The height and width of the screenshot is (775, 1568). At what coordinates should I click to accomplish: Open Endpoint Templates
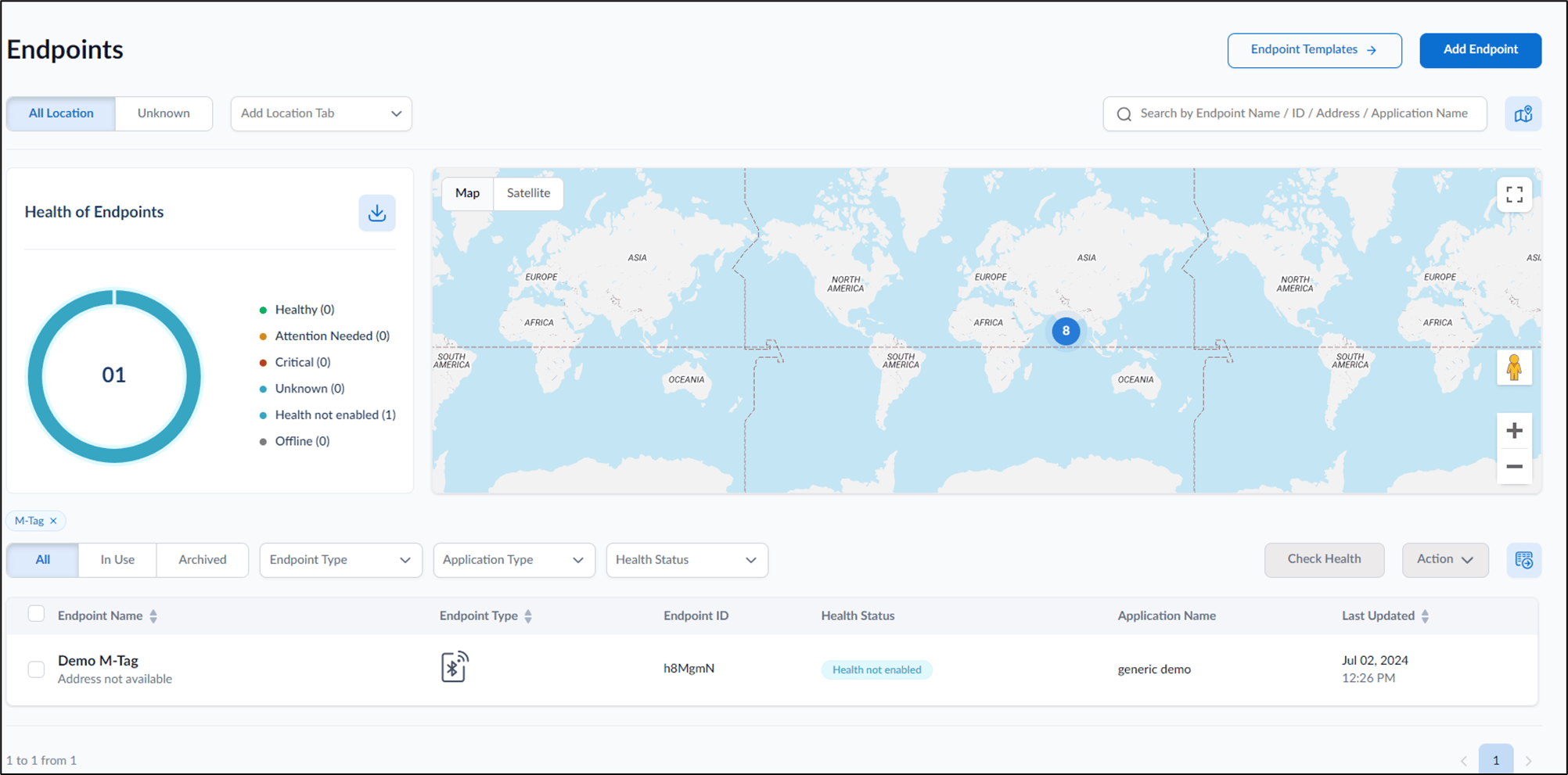1314,50
